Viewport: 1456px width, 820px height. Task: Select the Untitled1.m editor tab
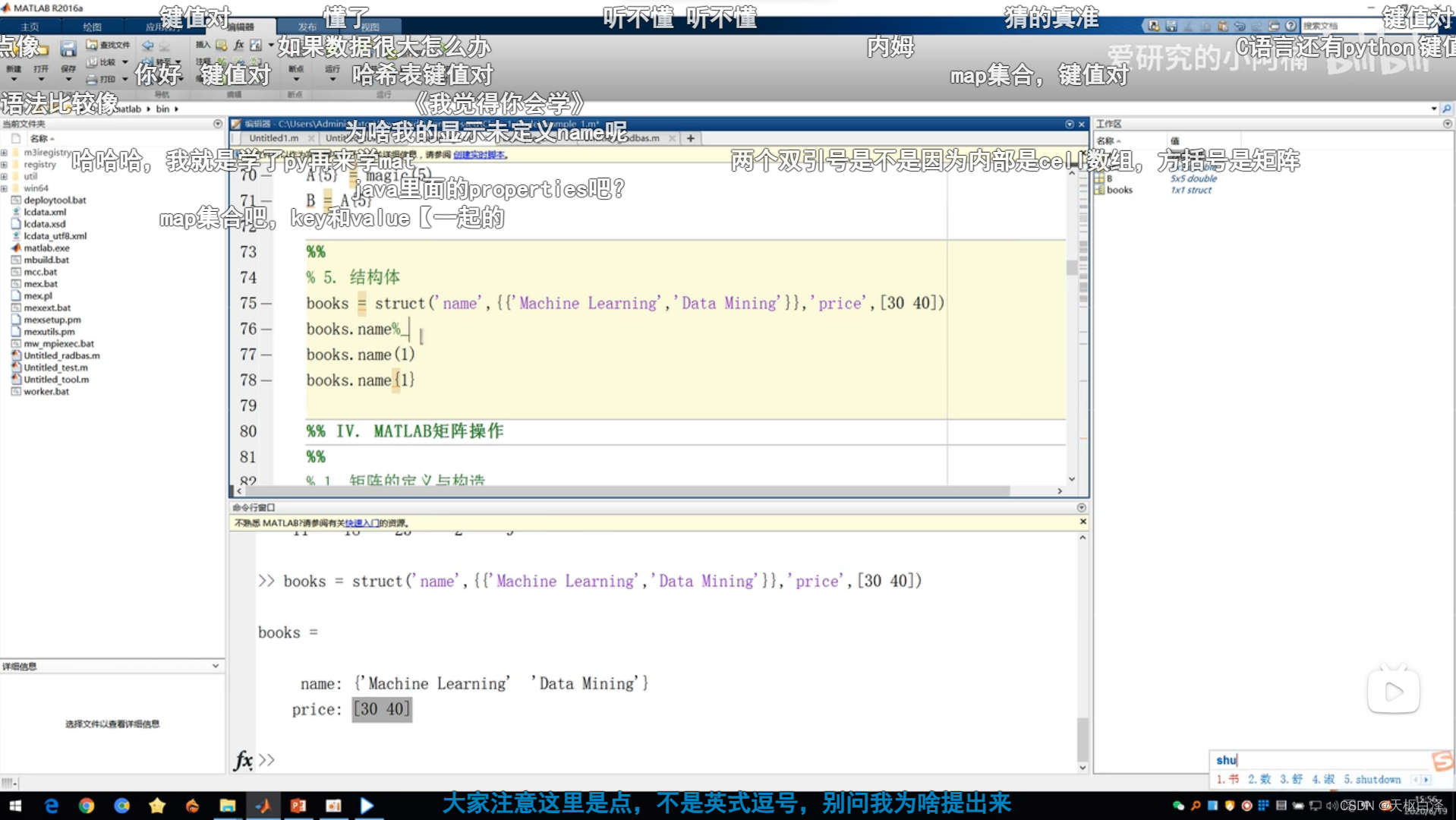coord(273,138)
